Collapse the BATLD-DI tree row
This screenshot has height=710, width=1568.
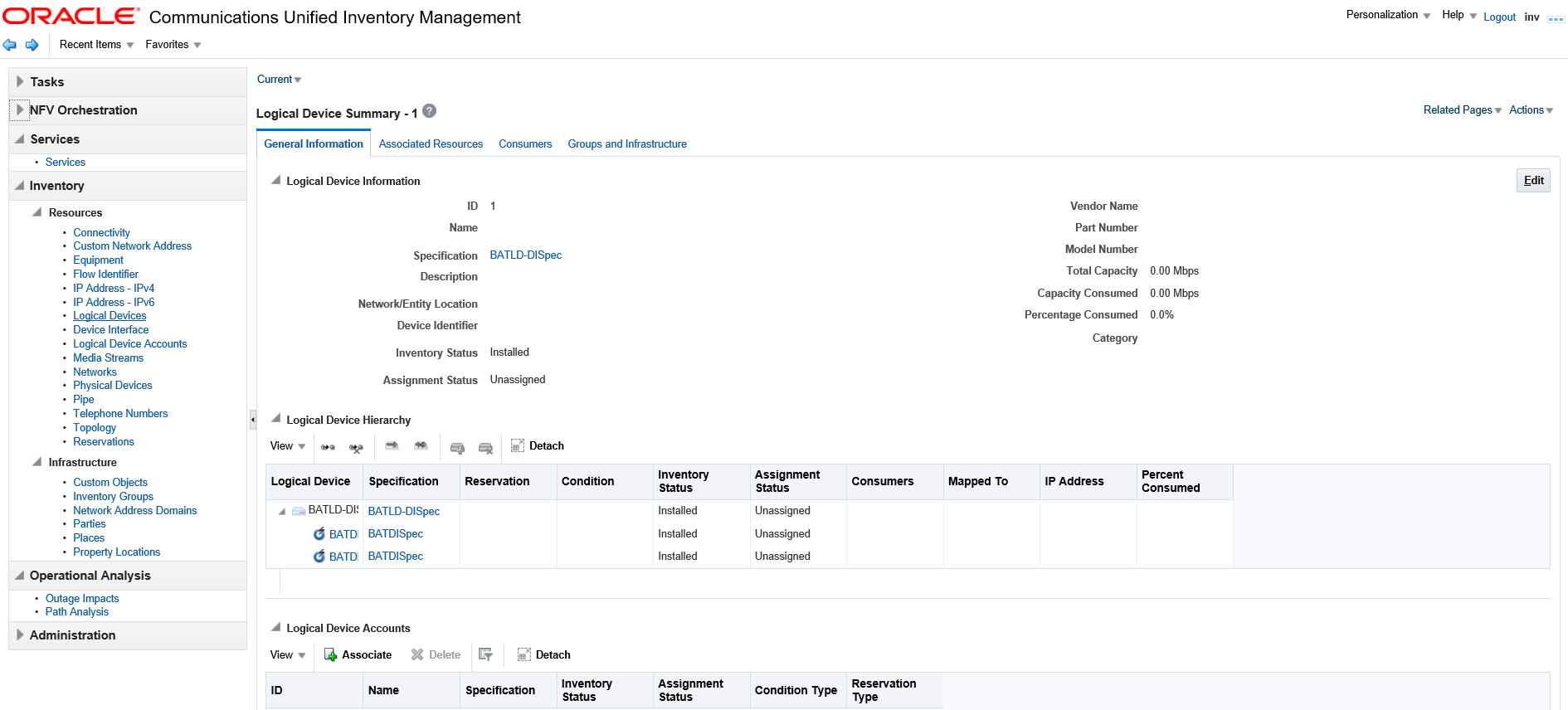pyautogui.click(x=282, y=512)
